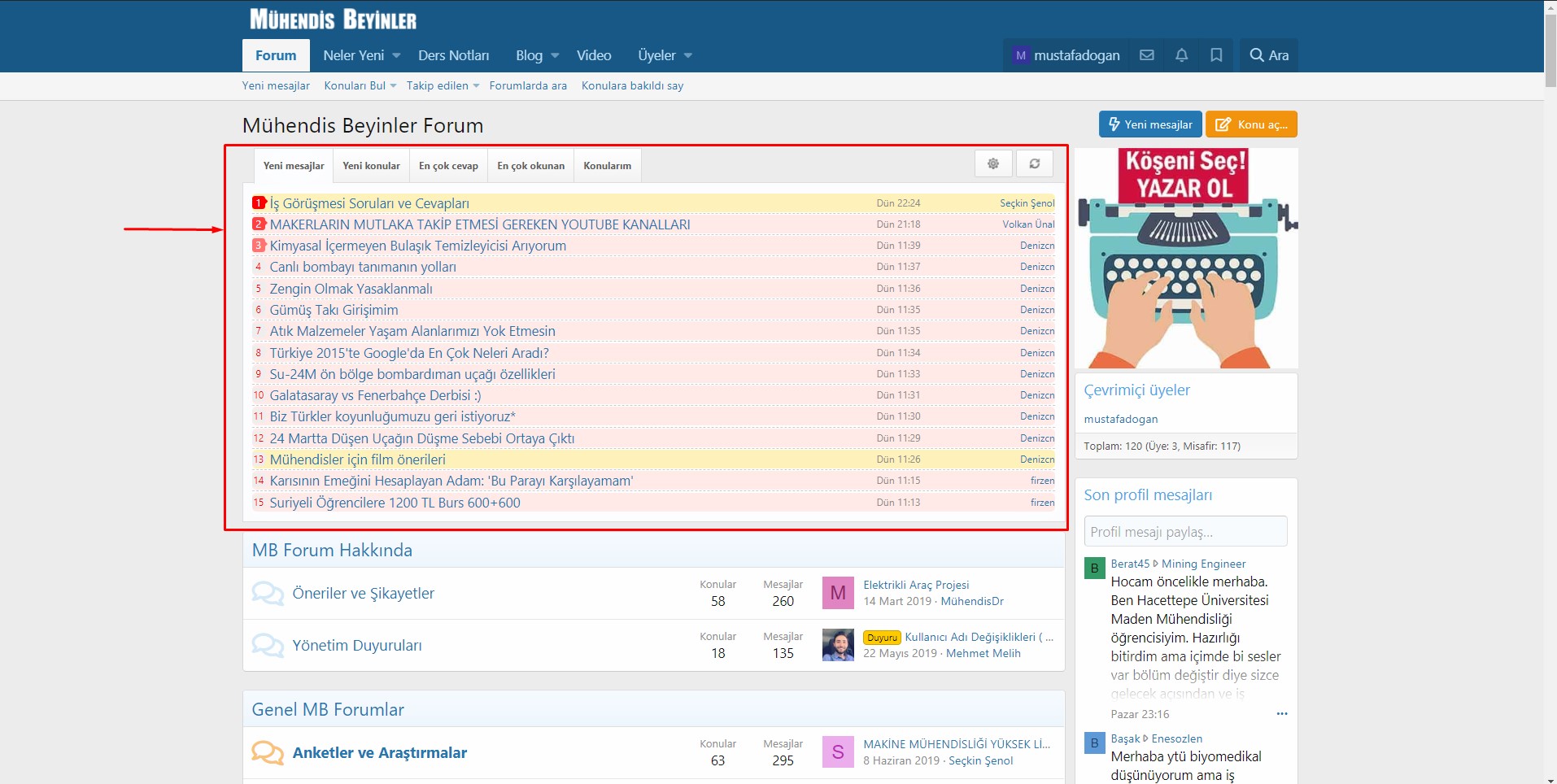Open the Ders Notları menu item

point(453,55)
